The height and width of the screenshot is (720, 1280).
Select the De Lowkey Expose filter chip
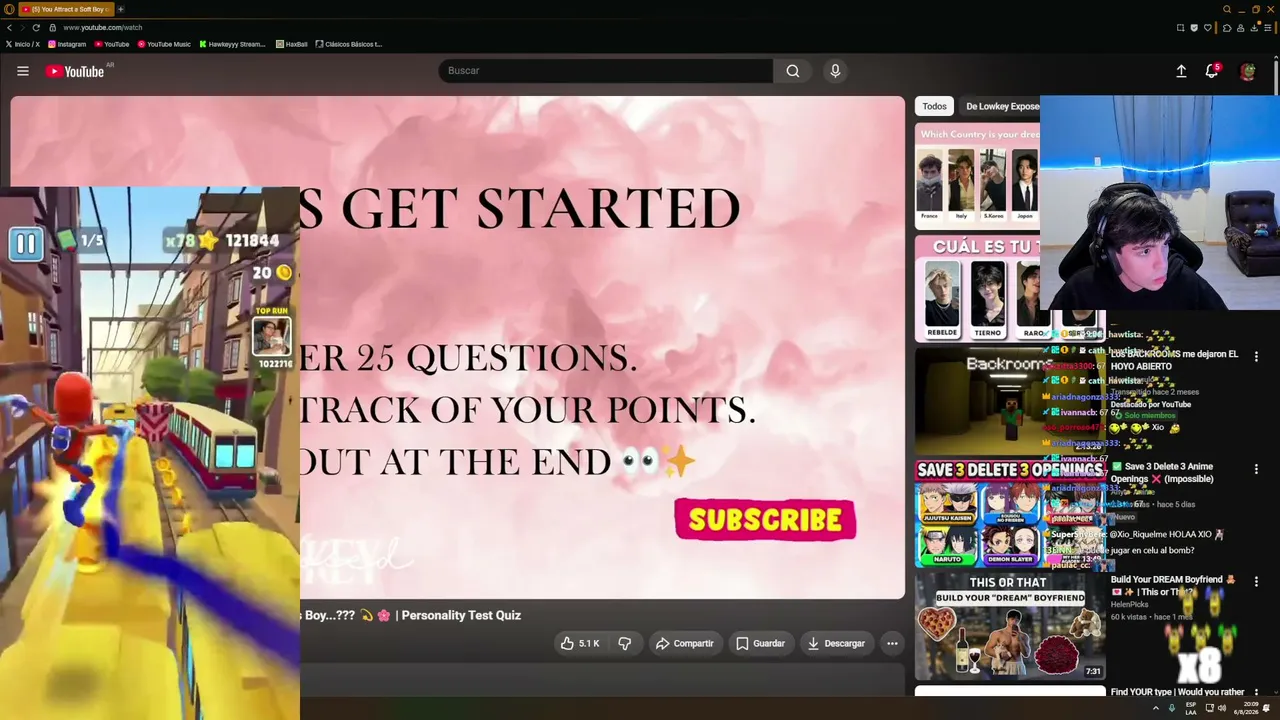[x=1000, y=106]
